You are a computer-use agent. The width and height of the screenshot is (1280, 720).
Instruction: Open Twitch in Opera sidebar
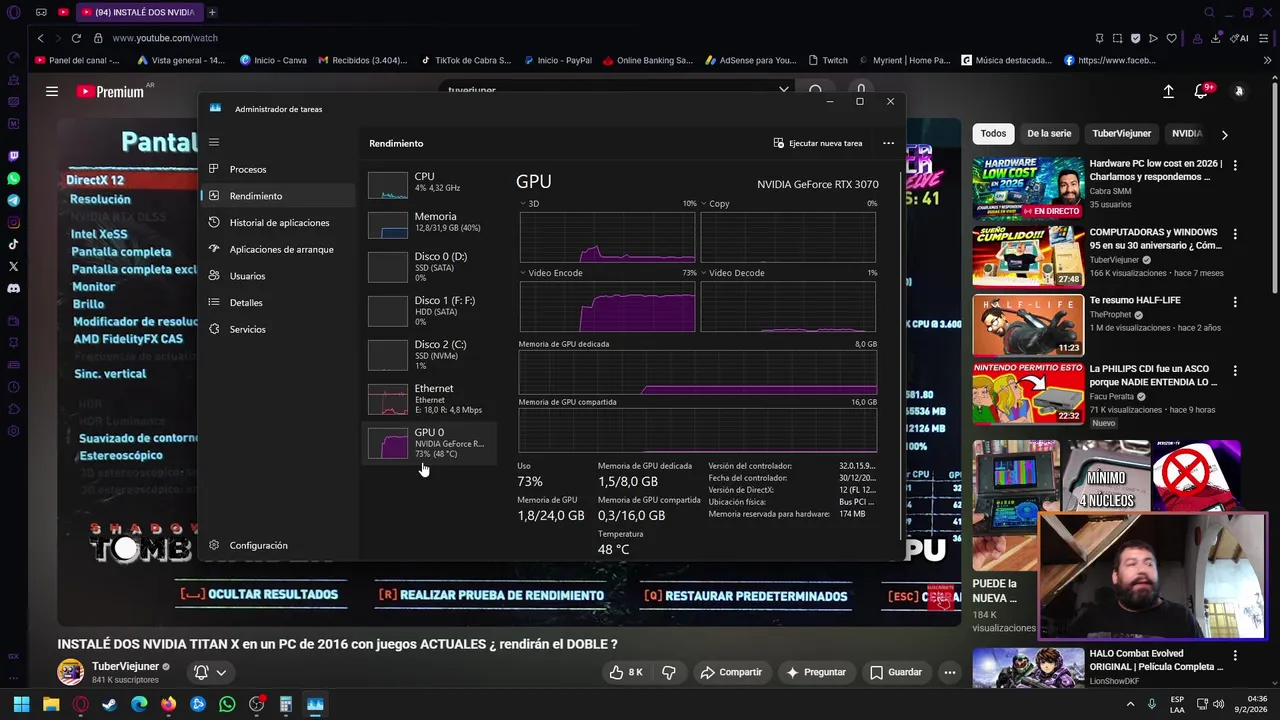[13, 156]
